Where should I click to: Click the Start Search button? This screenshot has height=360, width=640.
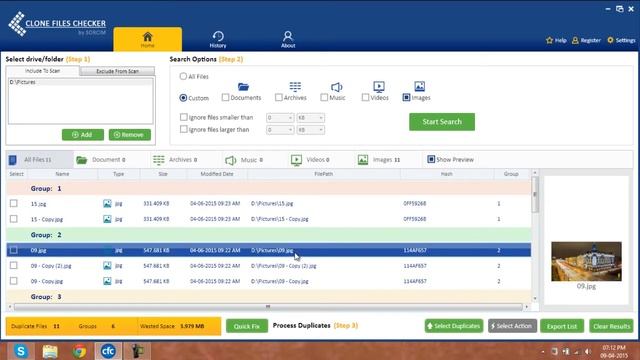tap(442, 122)
